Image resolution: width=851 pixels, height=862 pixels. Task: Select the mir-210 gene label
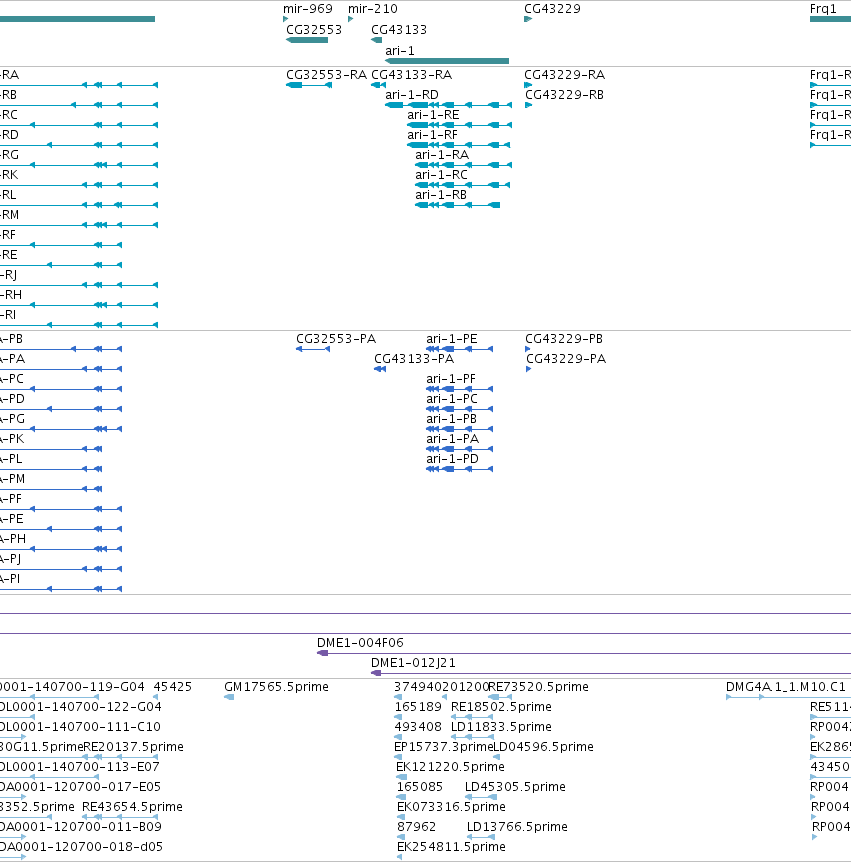pos(372,9)
